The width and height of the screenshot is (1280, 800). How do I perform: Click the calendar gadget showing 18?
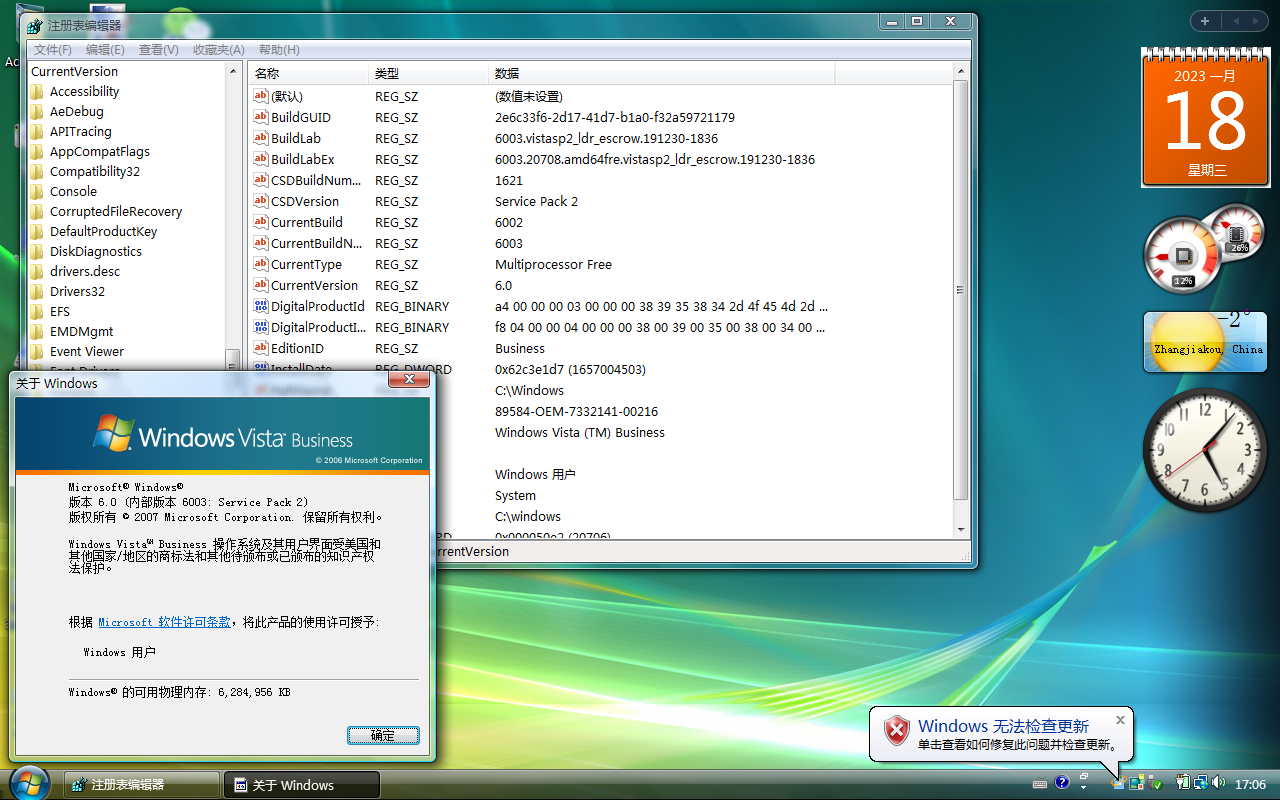point(1205,118)
